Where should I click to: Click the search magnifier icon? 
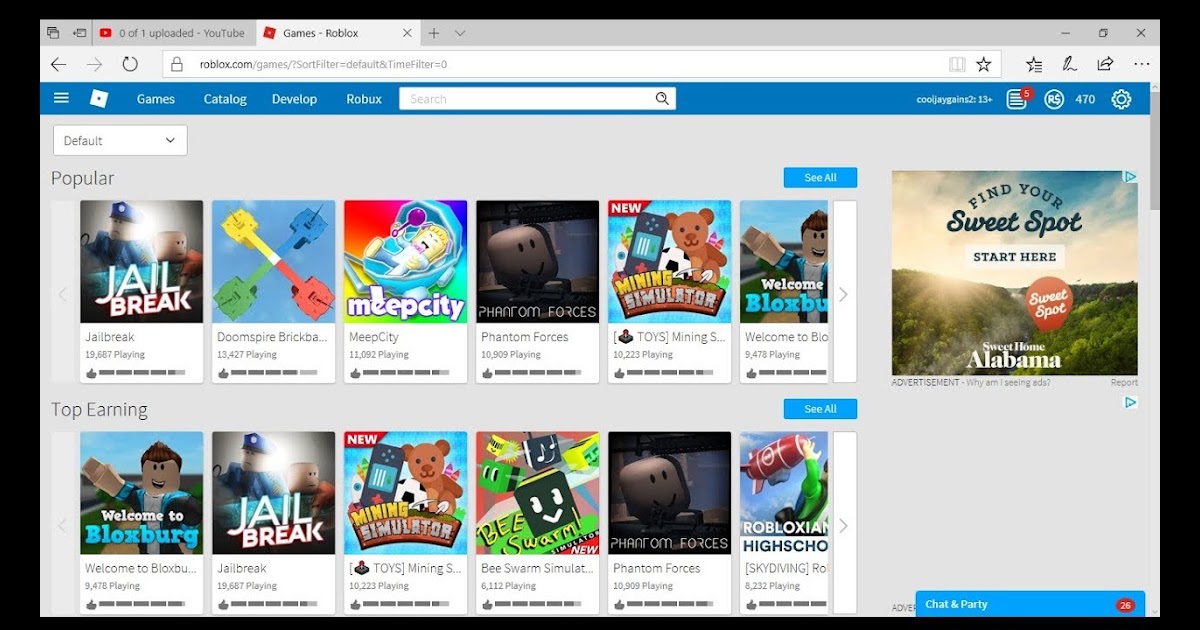click(x=662, y=98)
